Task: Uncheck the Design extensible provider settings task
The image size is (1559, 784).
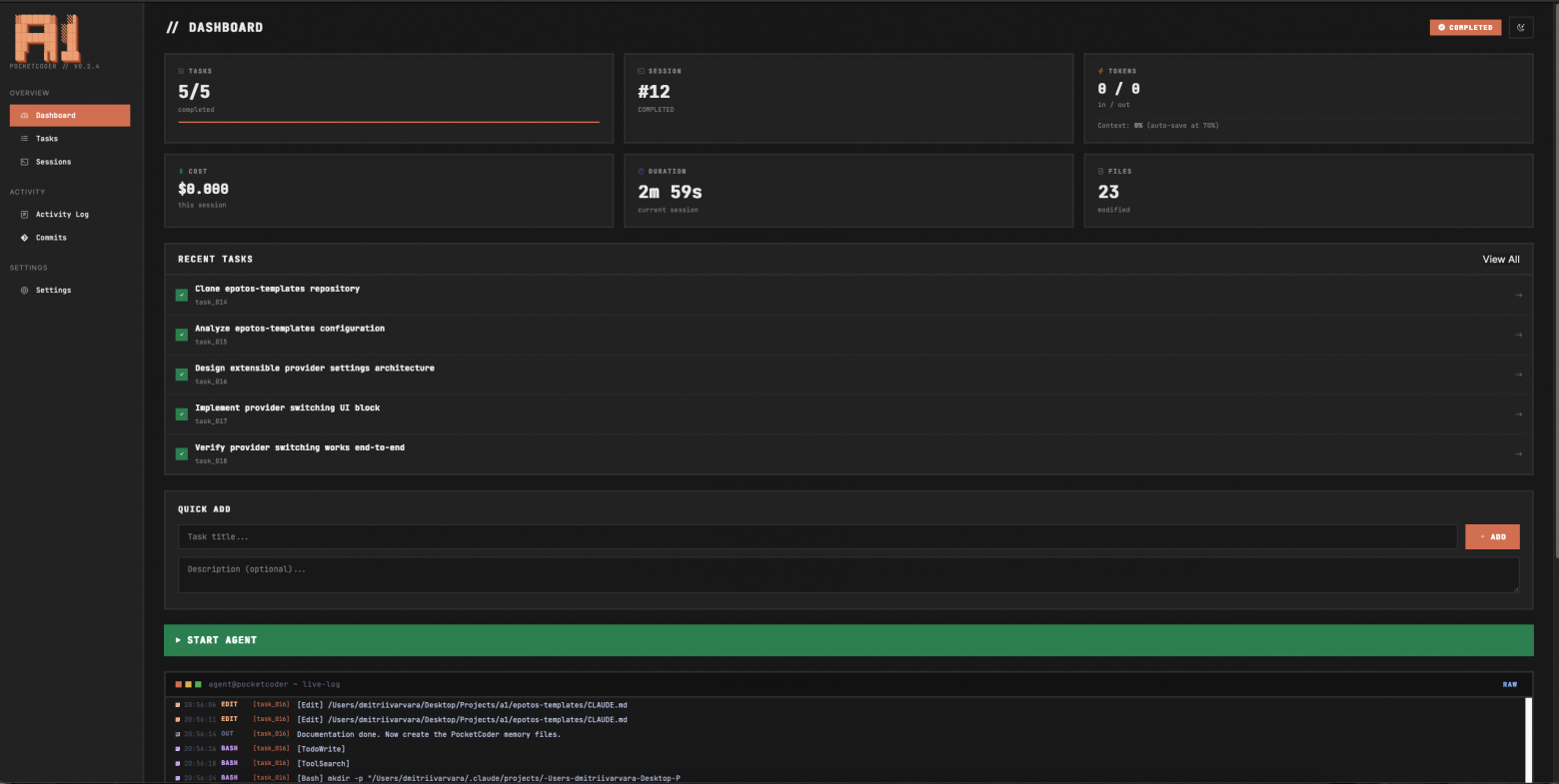Action: pos(182,375)
